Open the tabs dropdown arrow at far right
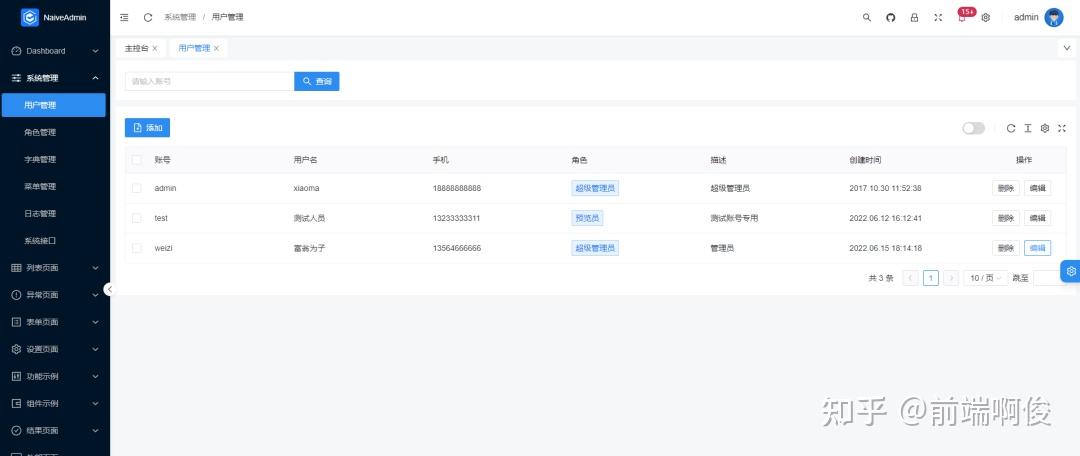 tap(1067, 48)
